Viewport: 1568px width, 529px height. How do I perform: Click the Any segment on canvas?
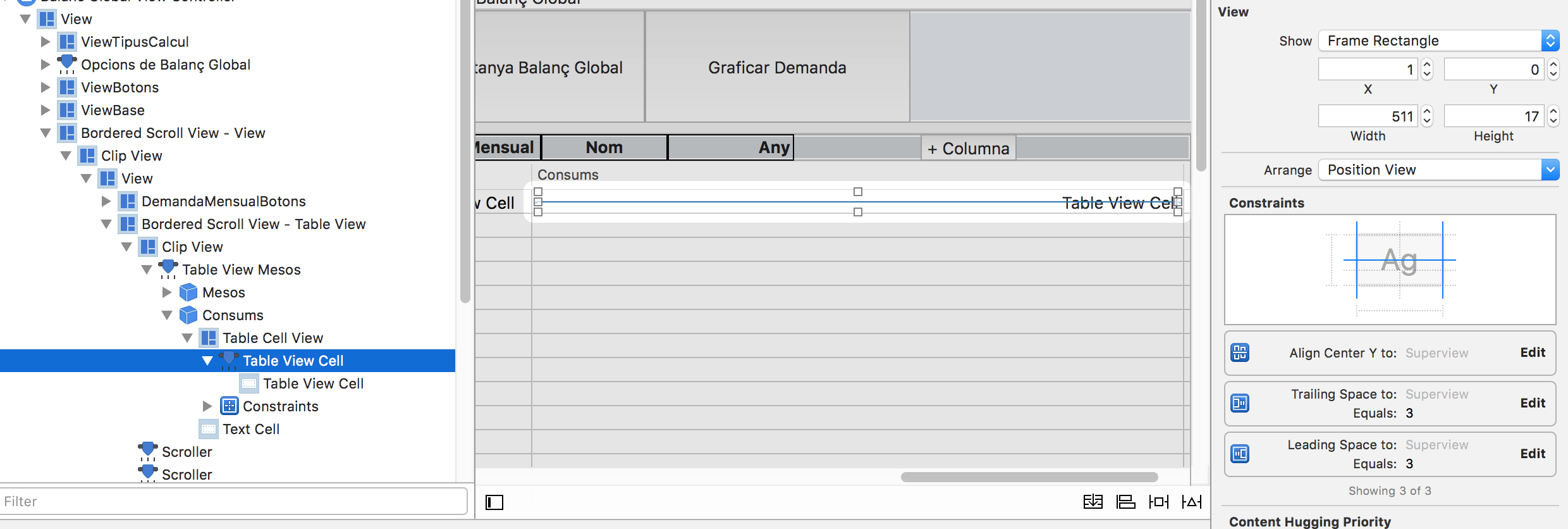[731, 147]
